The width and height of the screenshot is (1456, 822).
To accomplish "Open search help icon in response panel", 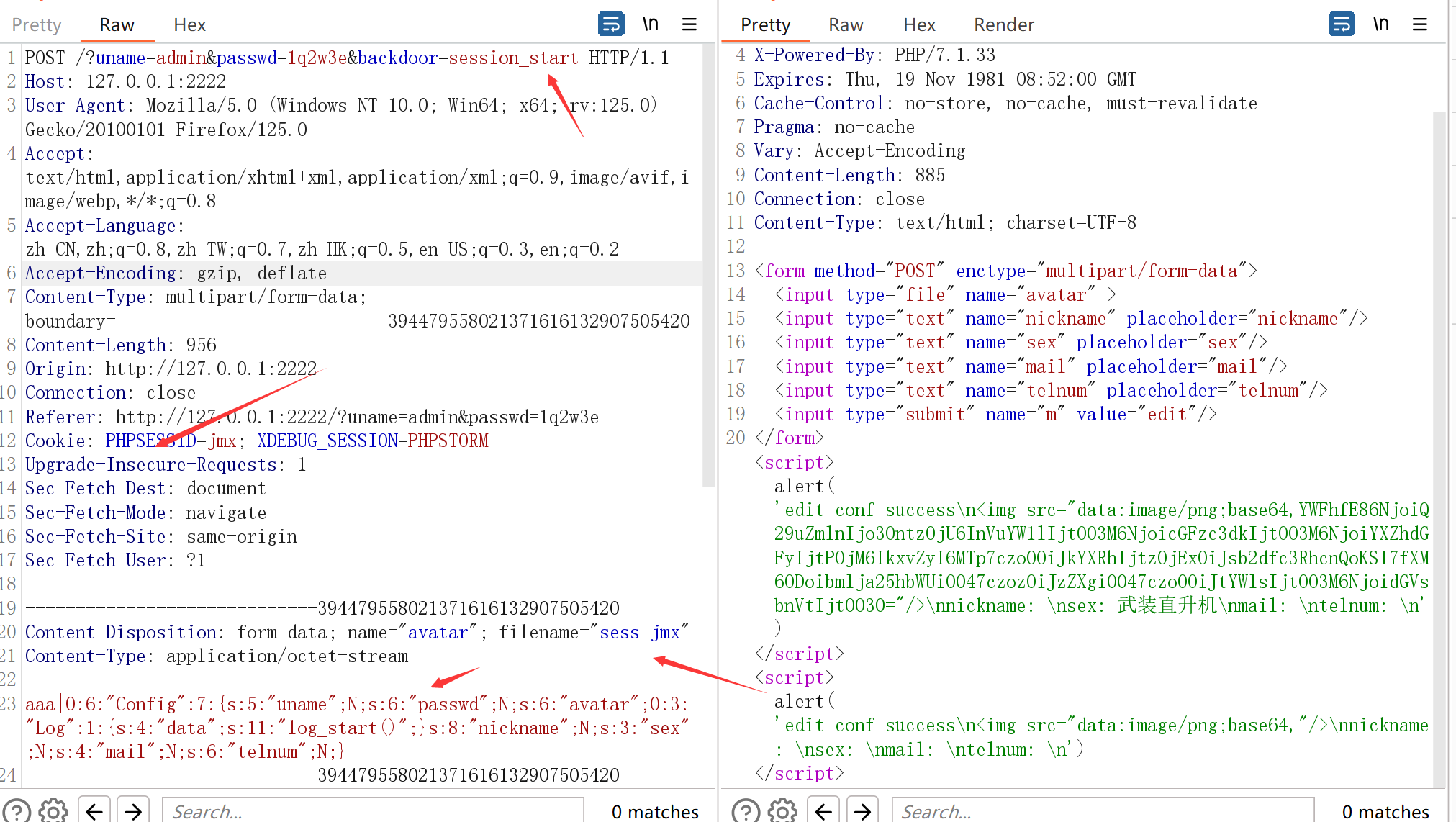I will click(746, 811).
